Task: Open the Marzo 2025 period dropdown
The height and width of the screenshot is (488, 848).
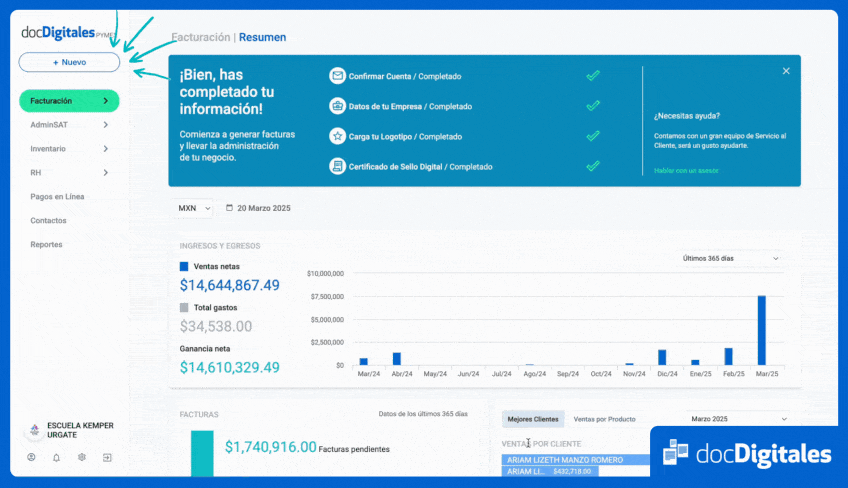Action: tap(738, 419)
